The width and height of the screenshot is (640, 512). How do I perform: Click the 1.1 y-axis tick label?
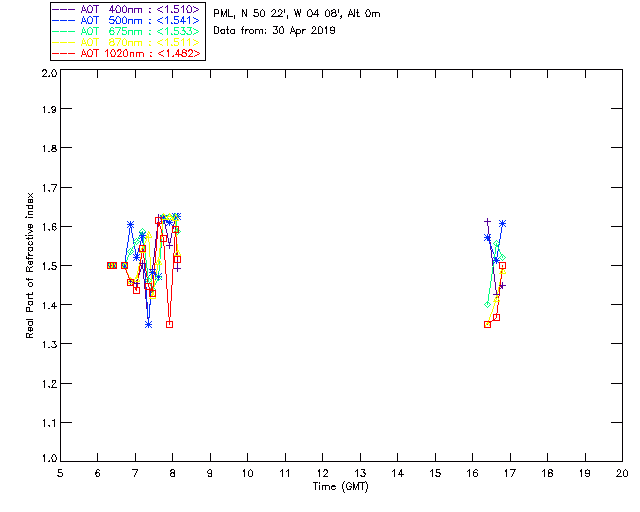tap(49, 423)
